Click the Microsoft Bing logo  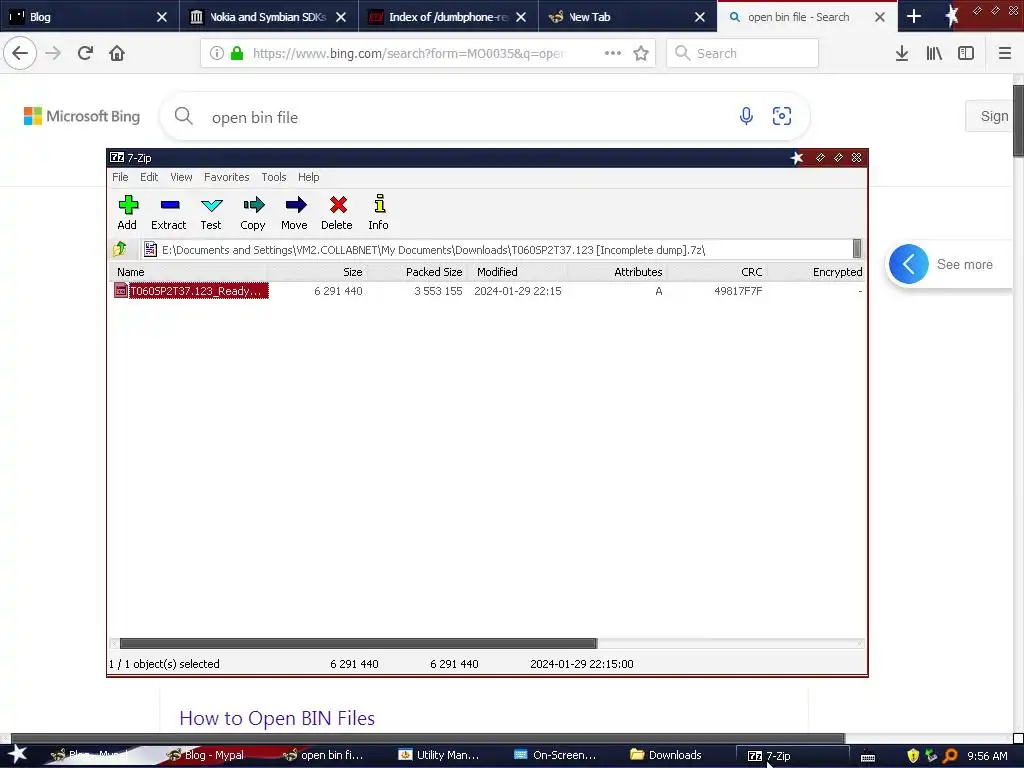(82, 116)
